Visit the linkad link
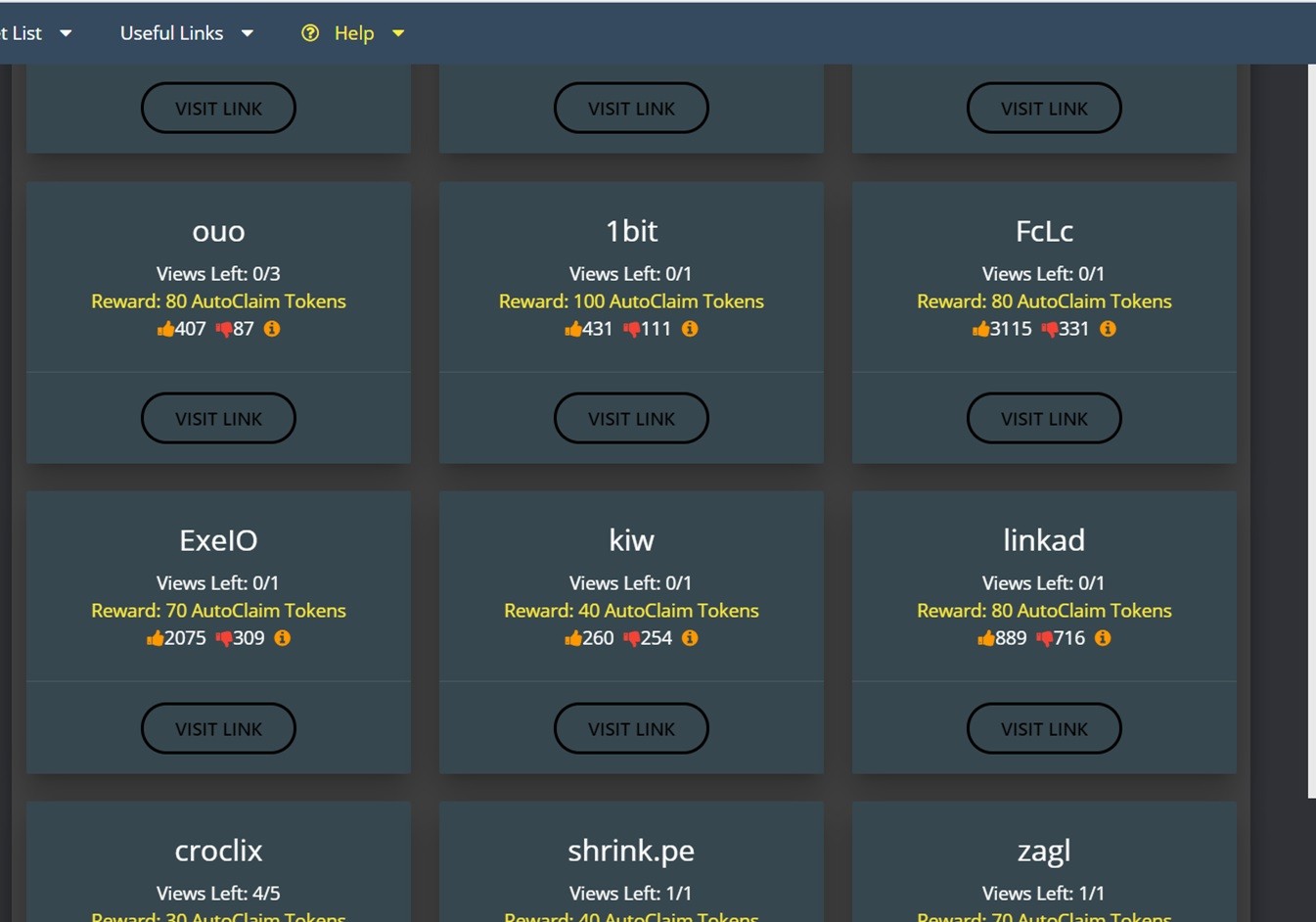 (x=1044, y=728)
